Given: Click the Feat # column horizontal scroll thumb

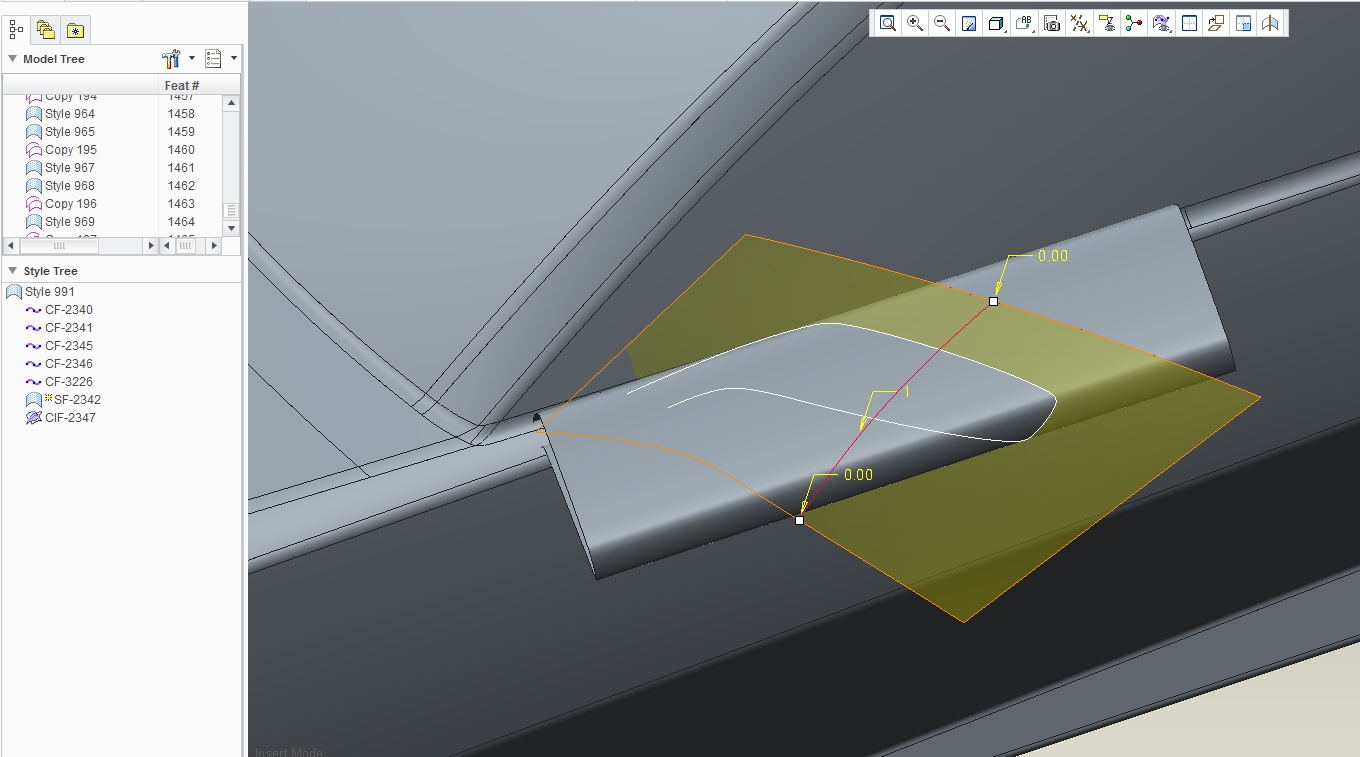Looking at the screenshot, I should [185, 245].
